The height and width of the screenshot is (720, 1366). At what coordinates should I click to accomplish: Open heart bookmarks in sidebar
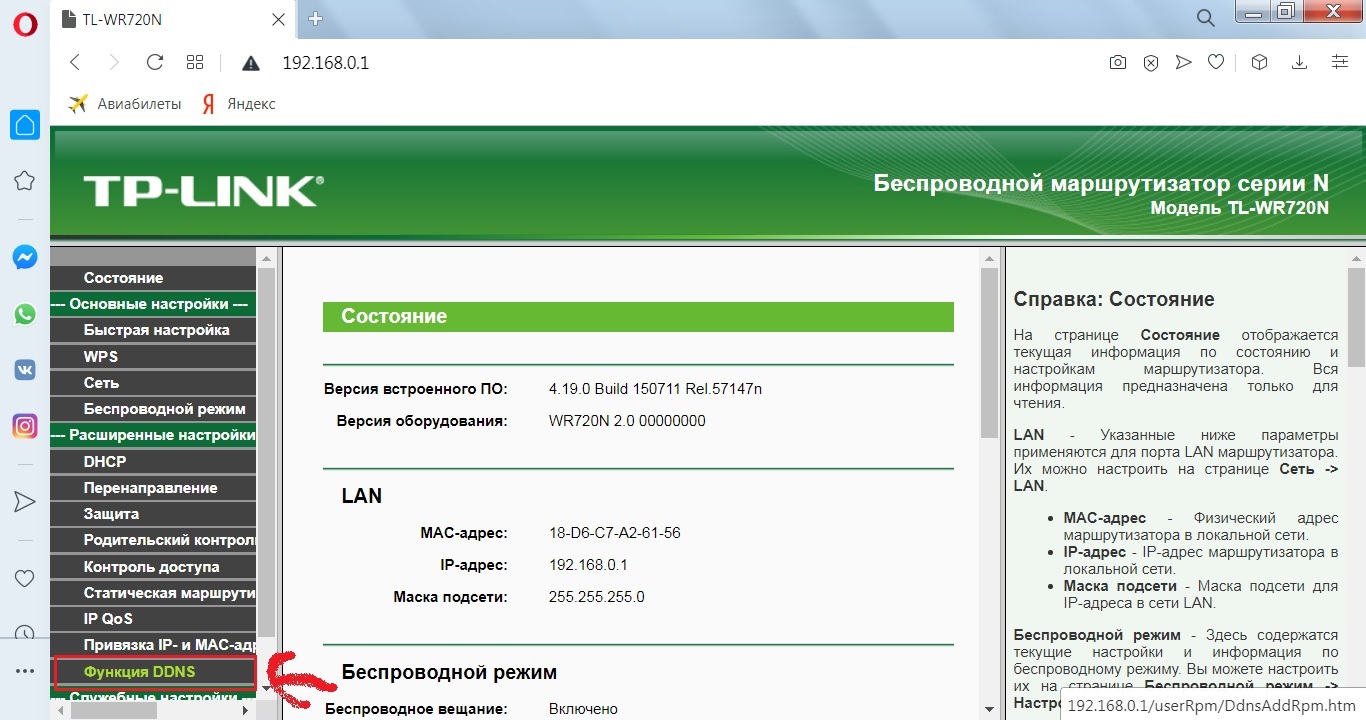pyautogui.click(x=25, y=578)
